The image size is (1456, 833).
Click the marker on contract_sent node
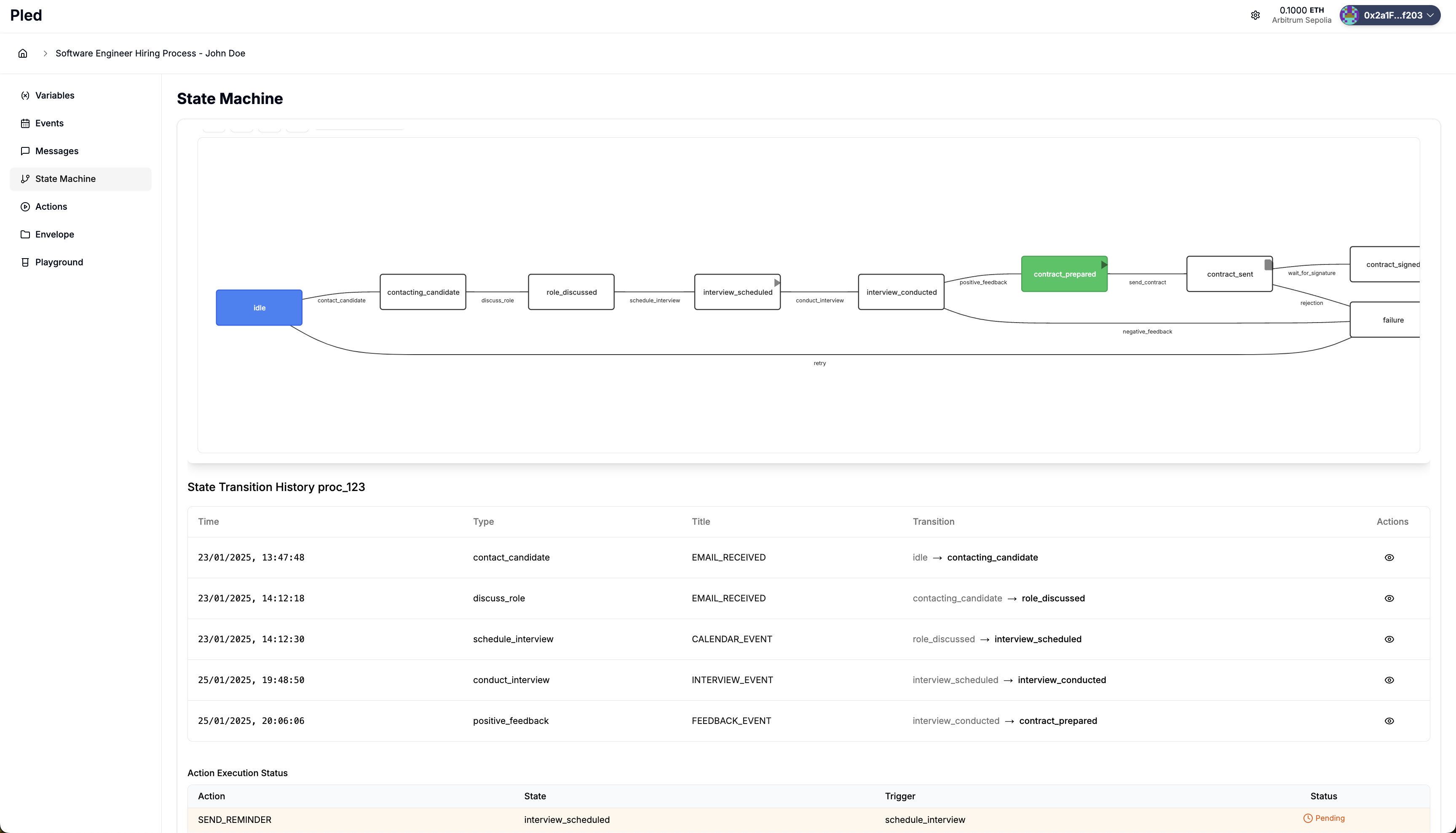click(1268, 265)
